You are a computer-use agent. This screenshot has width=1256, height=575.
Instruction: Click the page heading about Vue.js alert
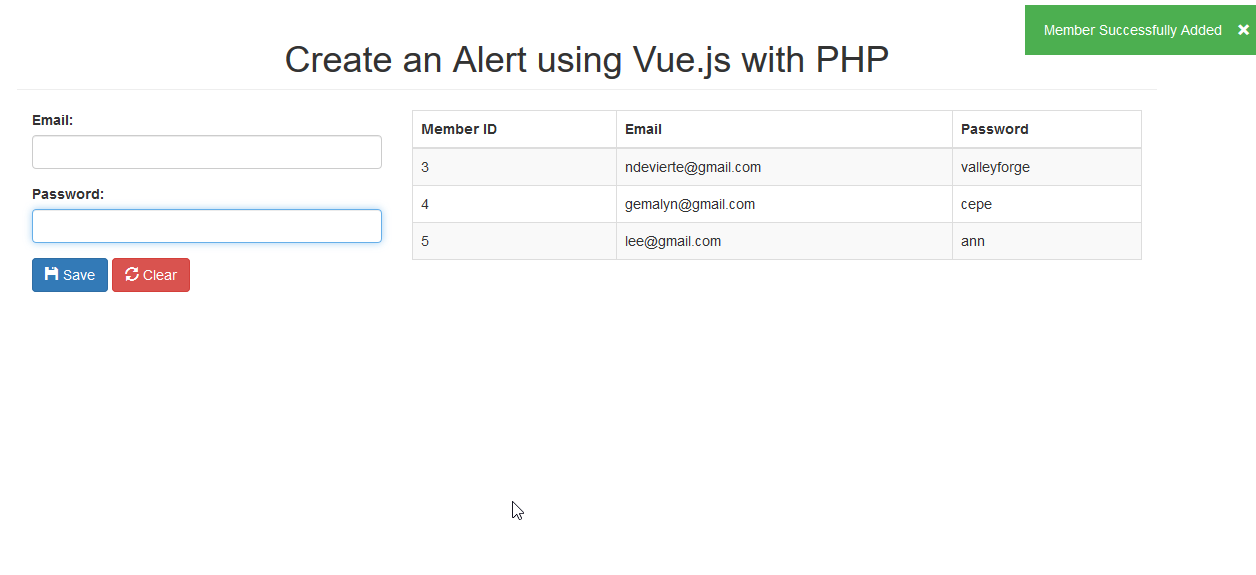tap(587, 60)
